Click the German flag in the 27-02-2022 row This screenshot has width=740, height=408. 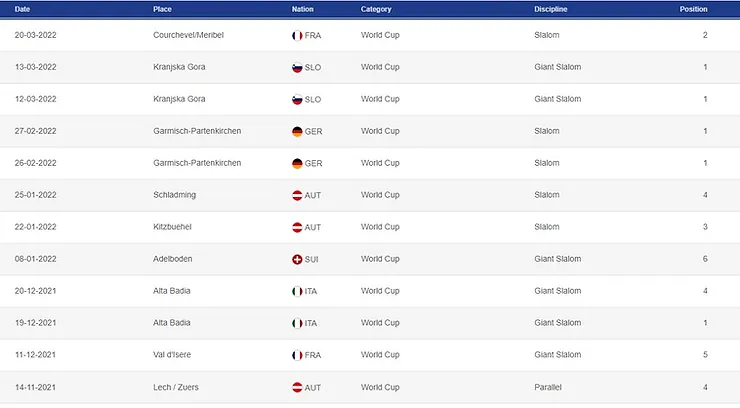297,132
